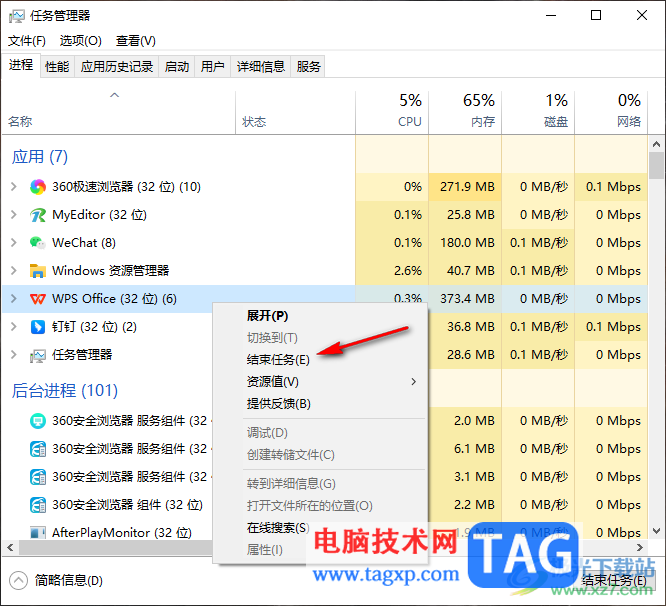Choose 展开(P) in the context menu
Image resolution: width=666 pixels, height=606 pixels.
coord(268,316)
